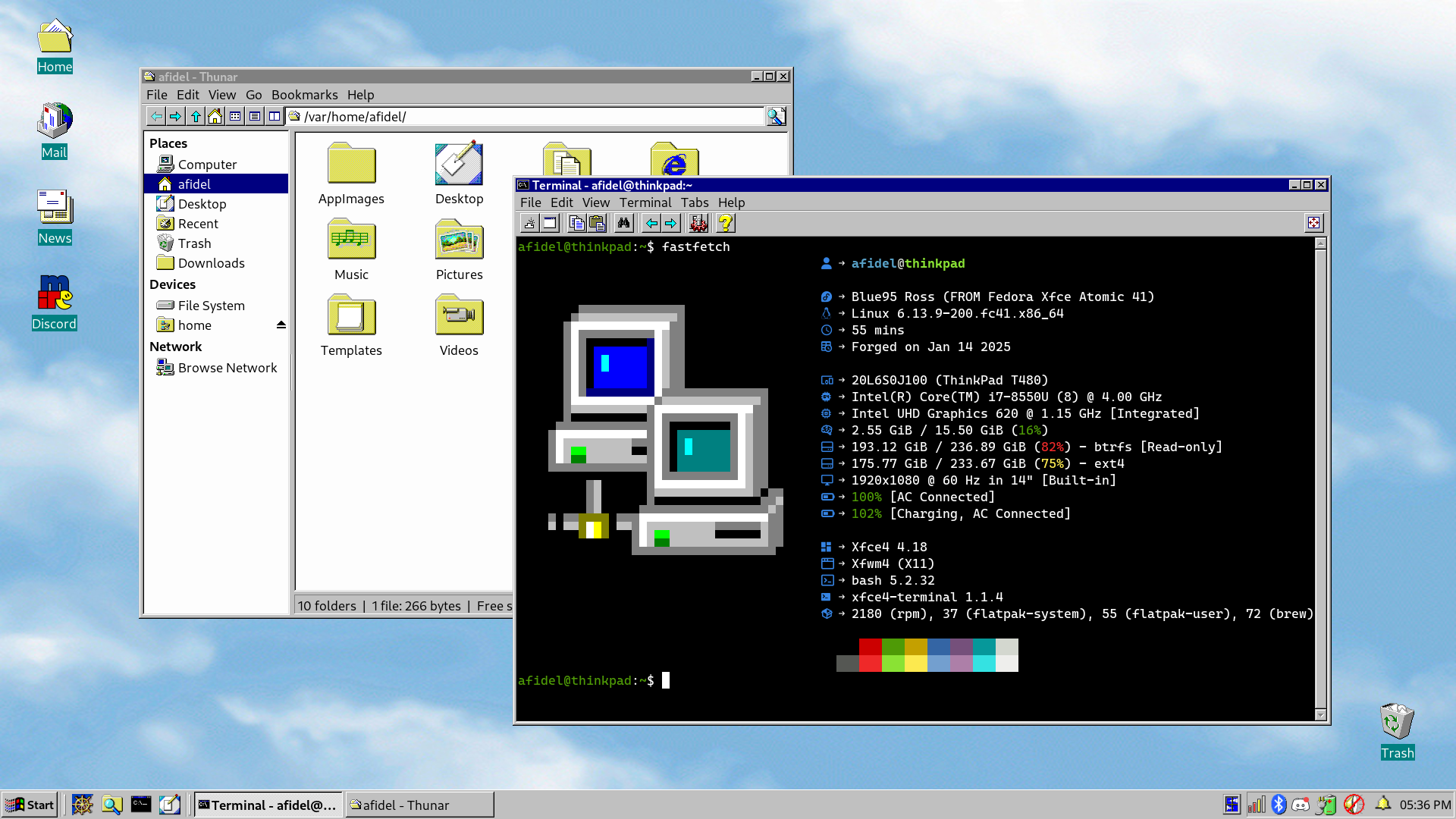Select the Pictures folder

(459, 249)
